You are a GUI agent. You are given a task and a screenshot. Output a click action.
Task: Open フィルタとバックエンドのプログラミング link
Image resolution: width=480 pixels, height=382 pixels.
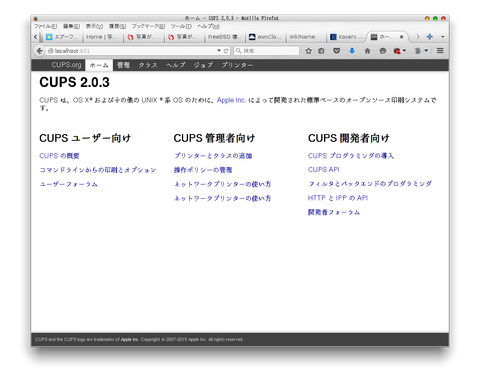370,184
